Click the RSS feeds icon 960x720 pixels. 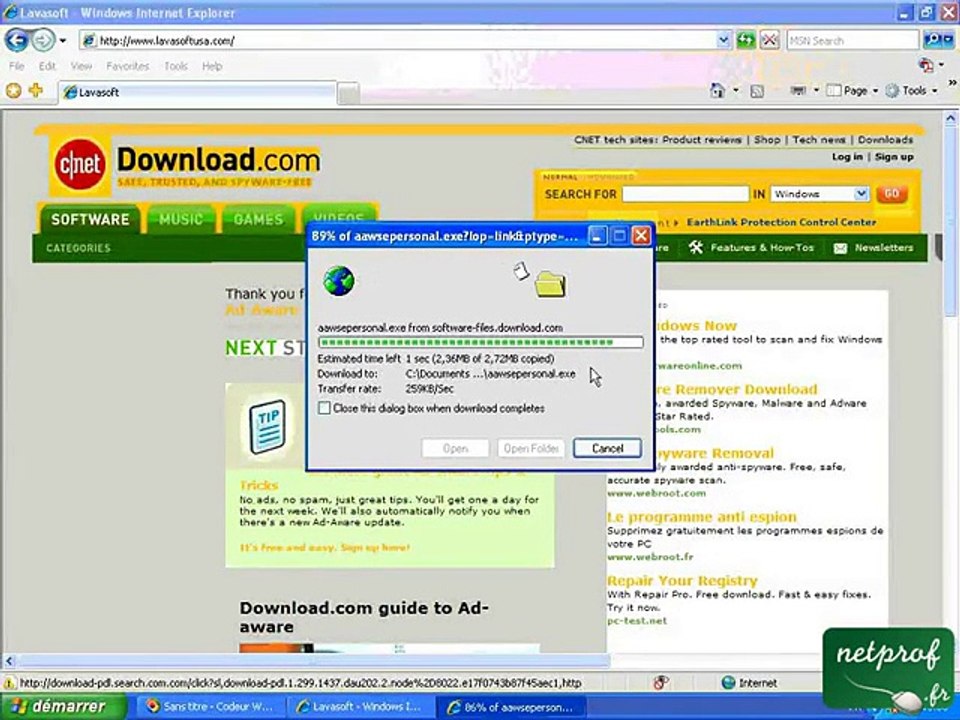[x=757, y=91]
